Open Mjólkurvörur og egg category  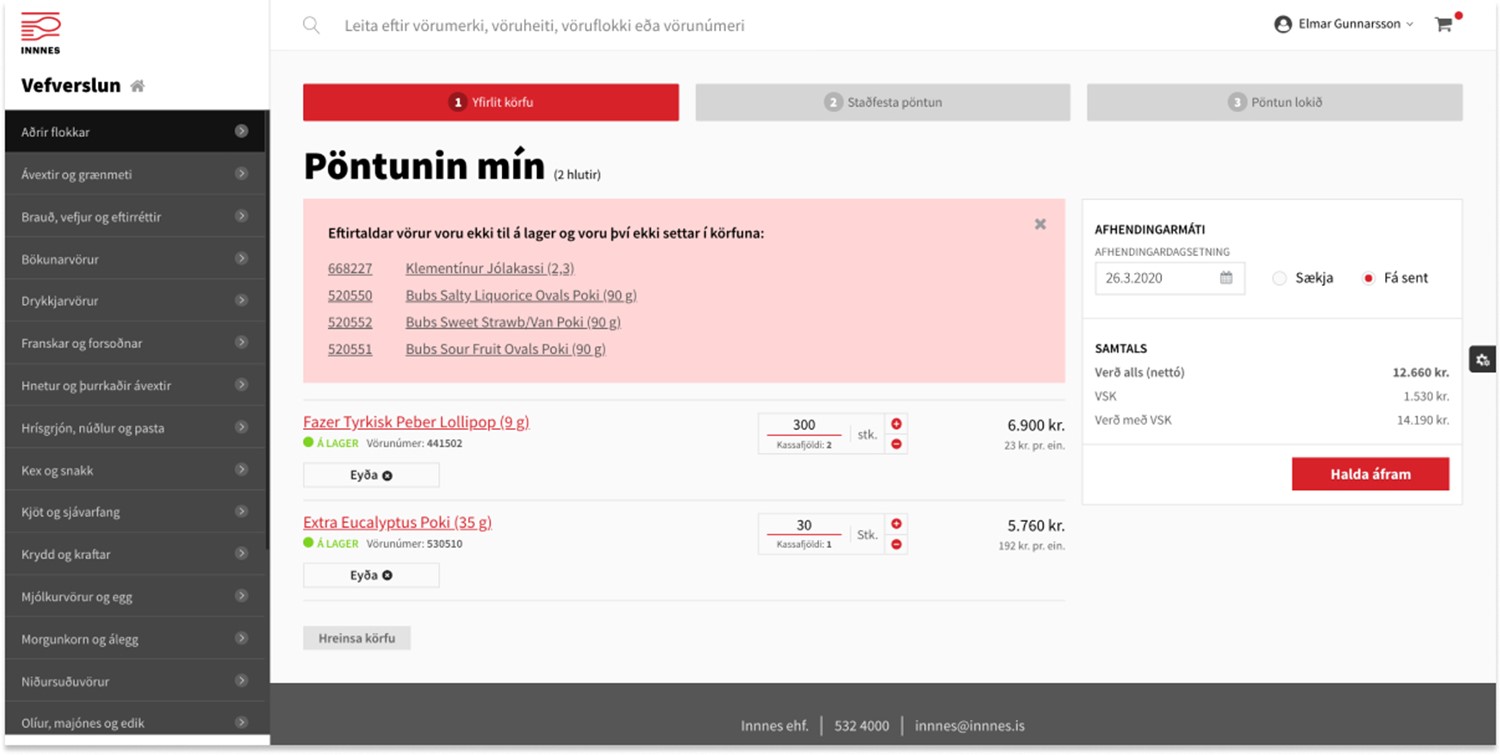(135, 597)
